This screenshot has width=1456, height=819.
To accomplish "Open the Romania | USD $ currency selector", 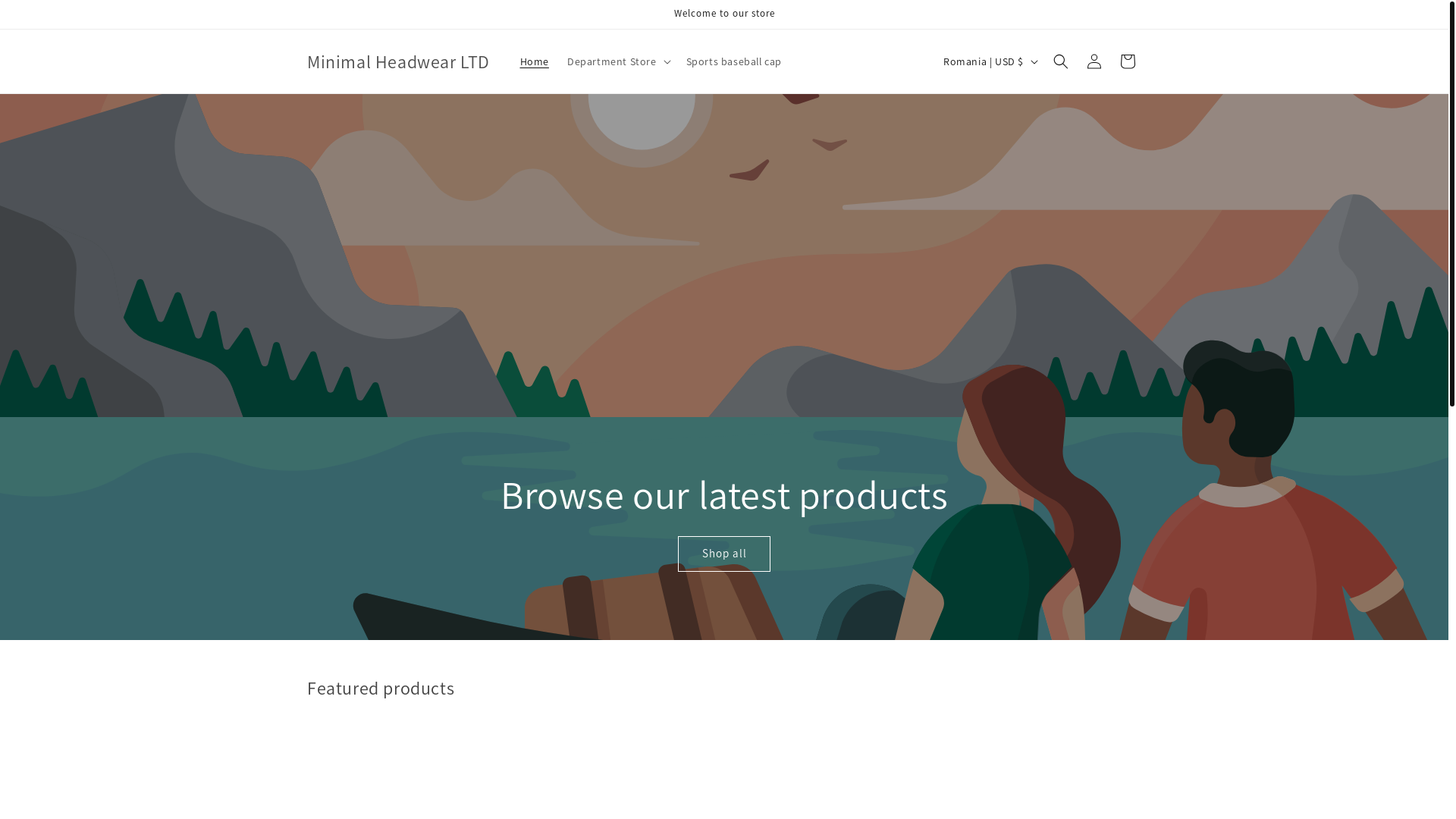I will [x=989, y=61].
